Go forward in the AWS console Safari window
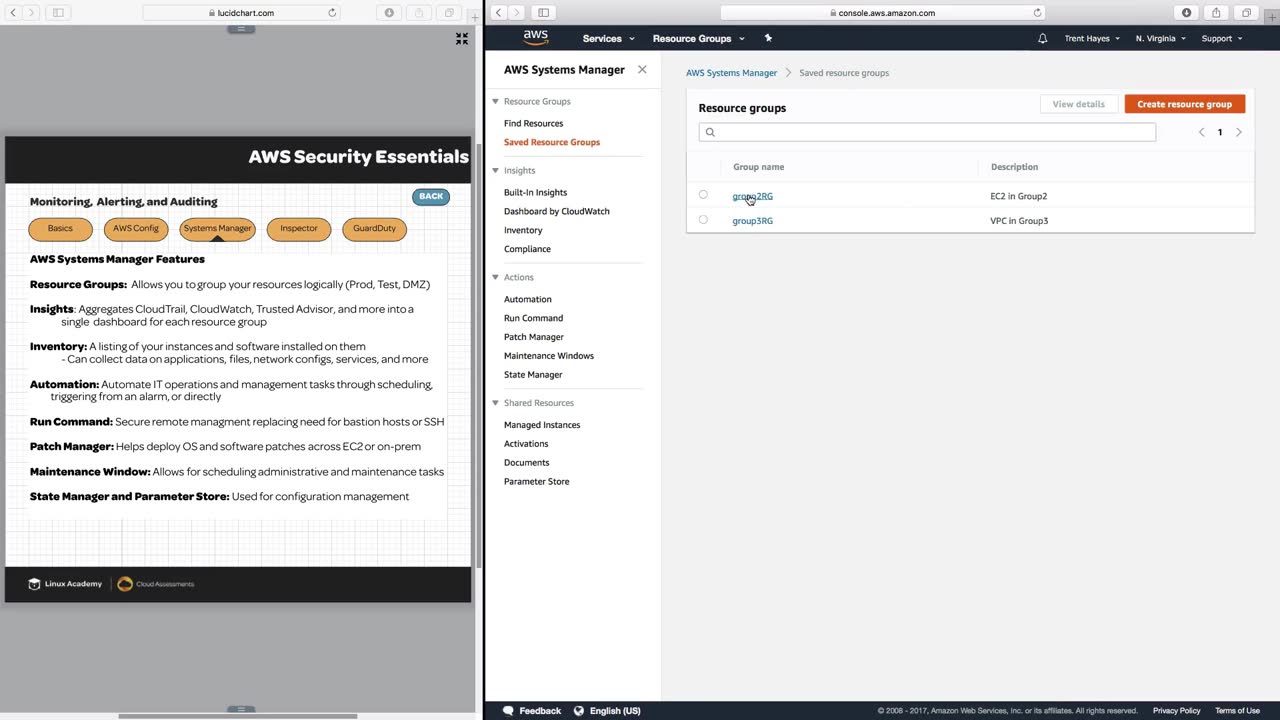1280x720 pixels. click(517, 13)
